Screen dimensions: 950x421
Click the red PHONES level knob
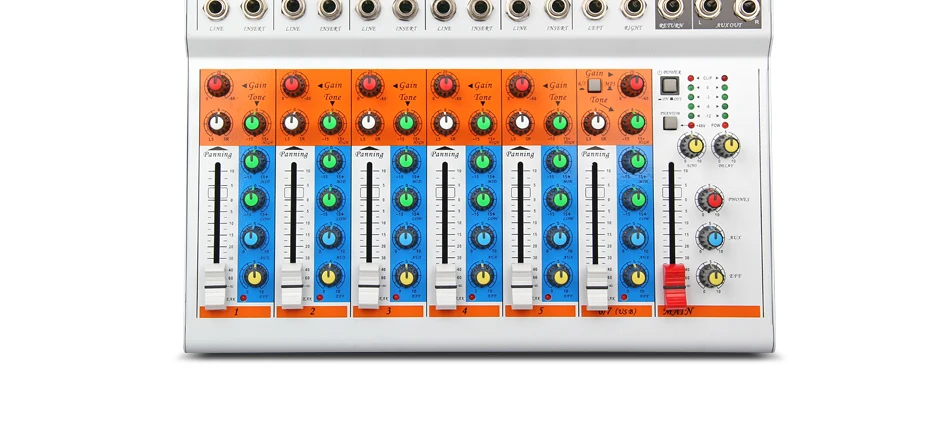tap(711, 199)
